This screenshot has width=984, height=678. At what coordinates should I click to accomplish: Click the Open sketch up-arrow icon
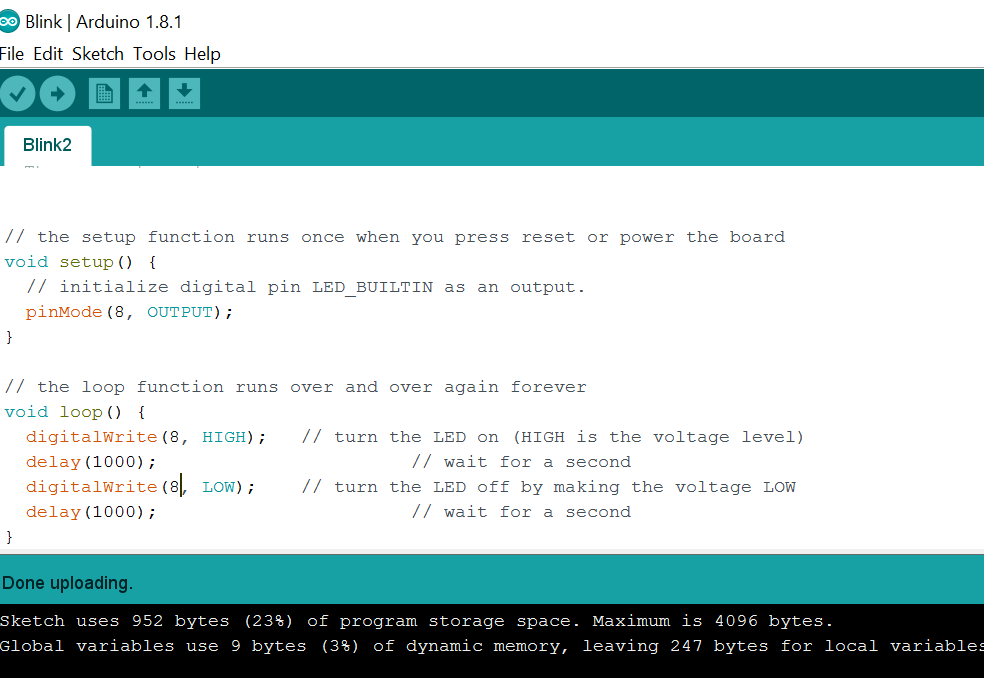(144, 94)
